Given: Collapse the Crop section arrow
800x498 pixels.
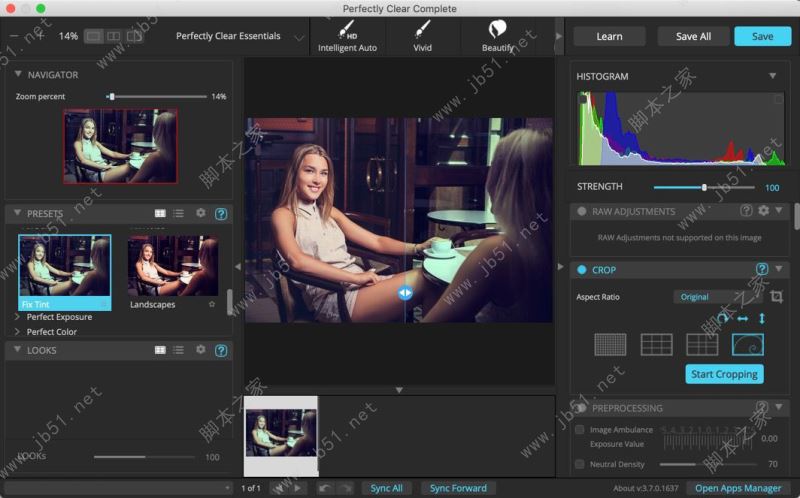Looking at the screenshot, I should pyautogui.click(x=779, y=269).
